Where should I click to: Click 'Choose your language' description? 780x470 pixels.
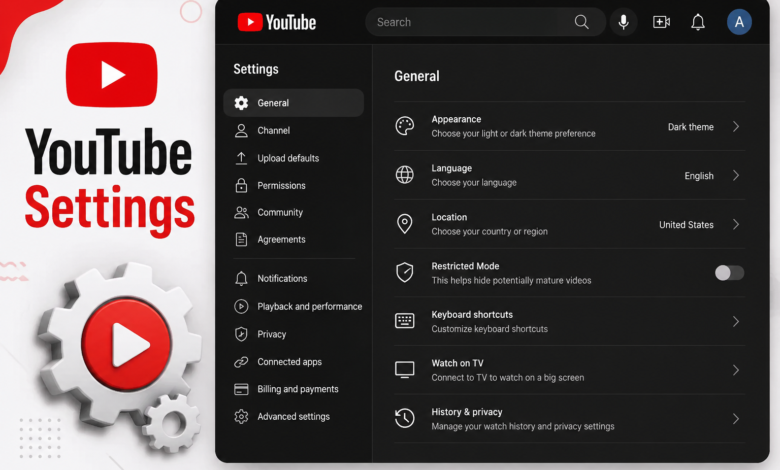click(474, 183)
